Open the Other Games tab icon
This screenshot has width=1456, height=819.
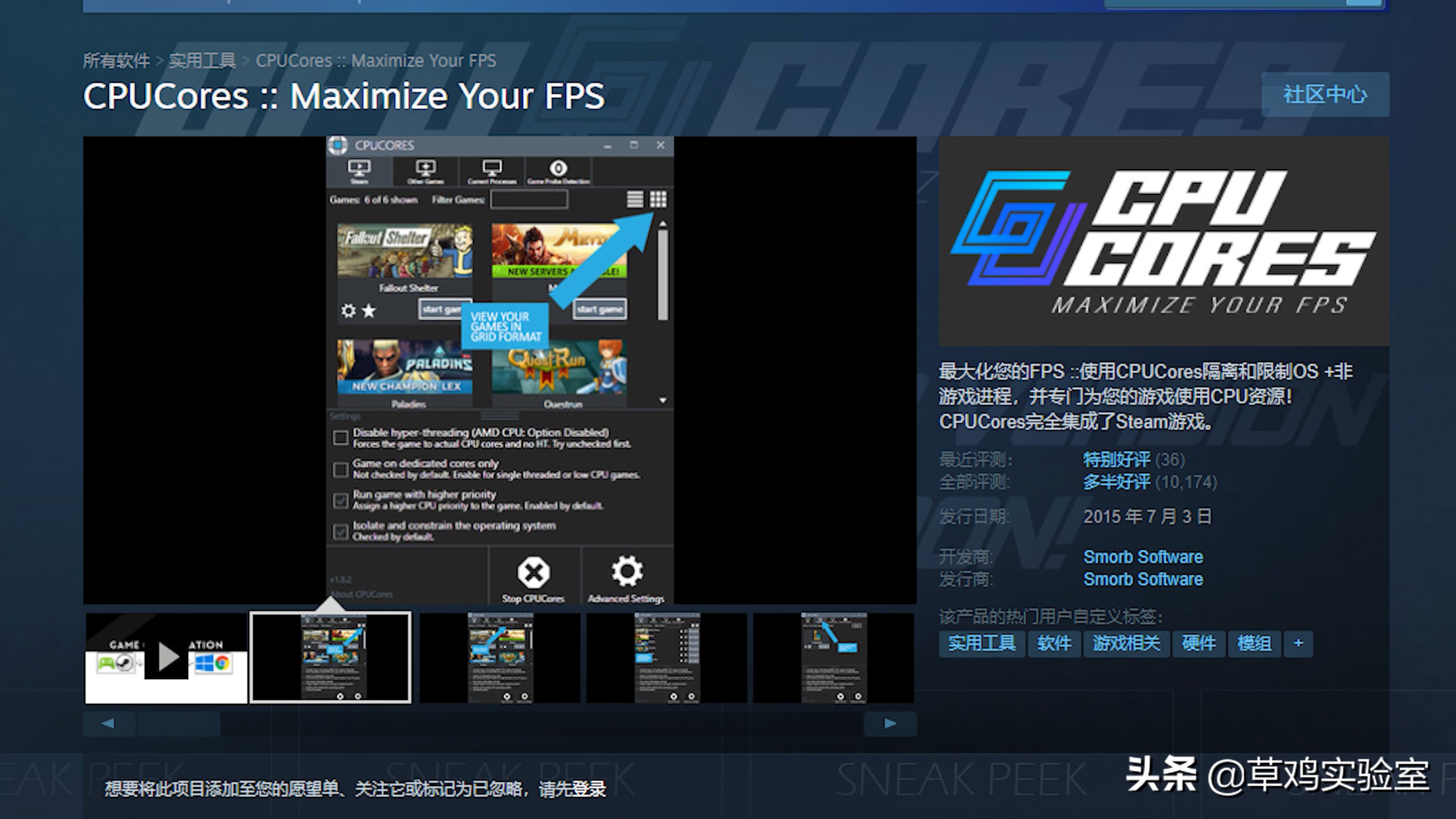(x=425, y=171)
